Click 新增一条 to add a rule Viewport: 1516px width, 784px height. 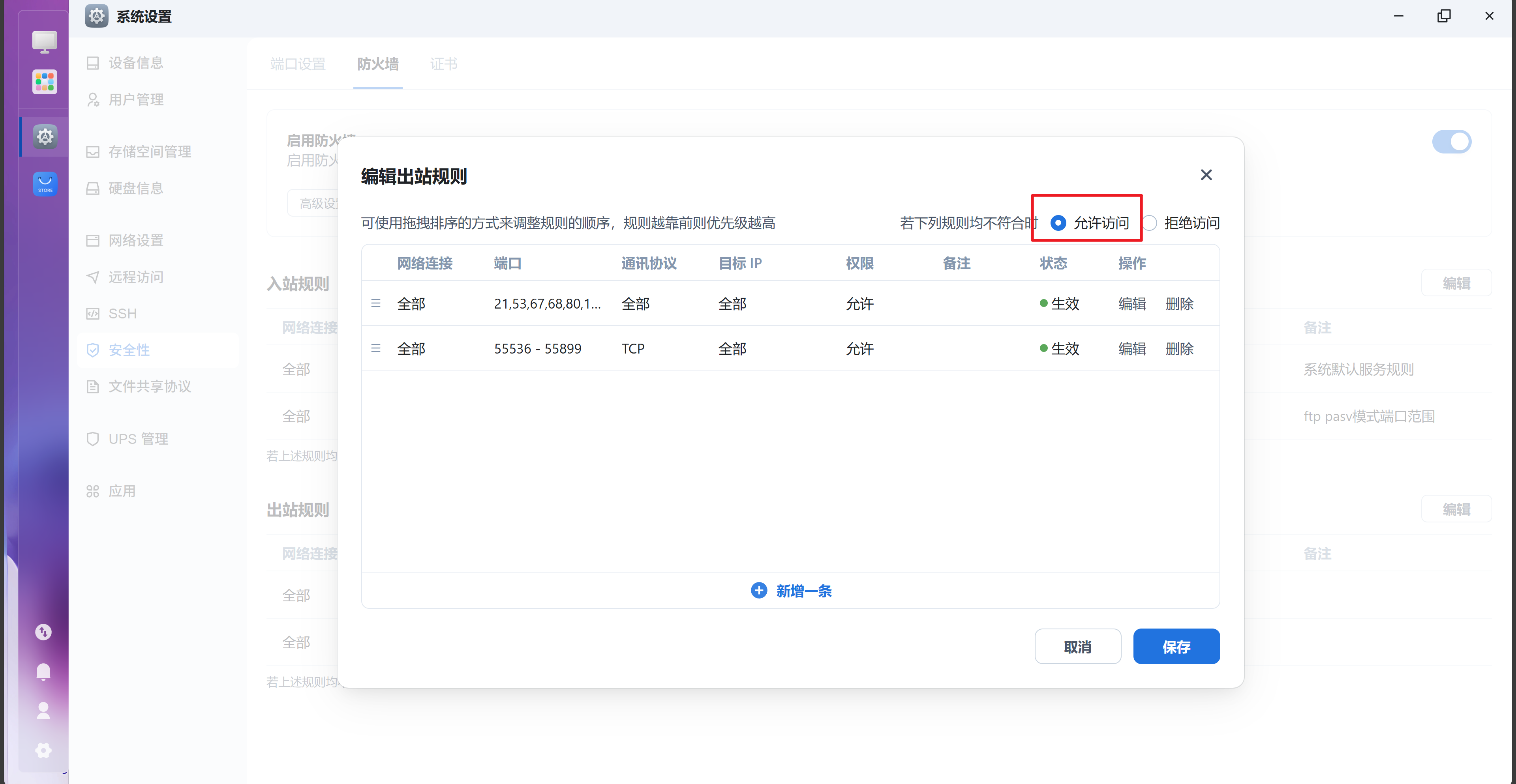pyautogui.click(x=803, y=591)
